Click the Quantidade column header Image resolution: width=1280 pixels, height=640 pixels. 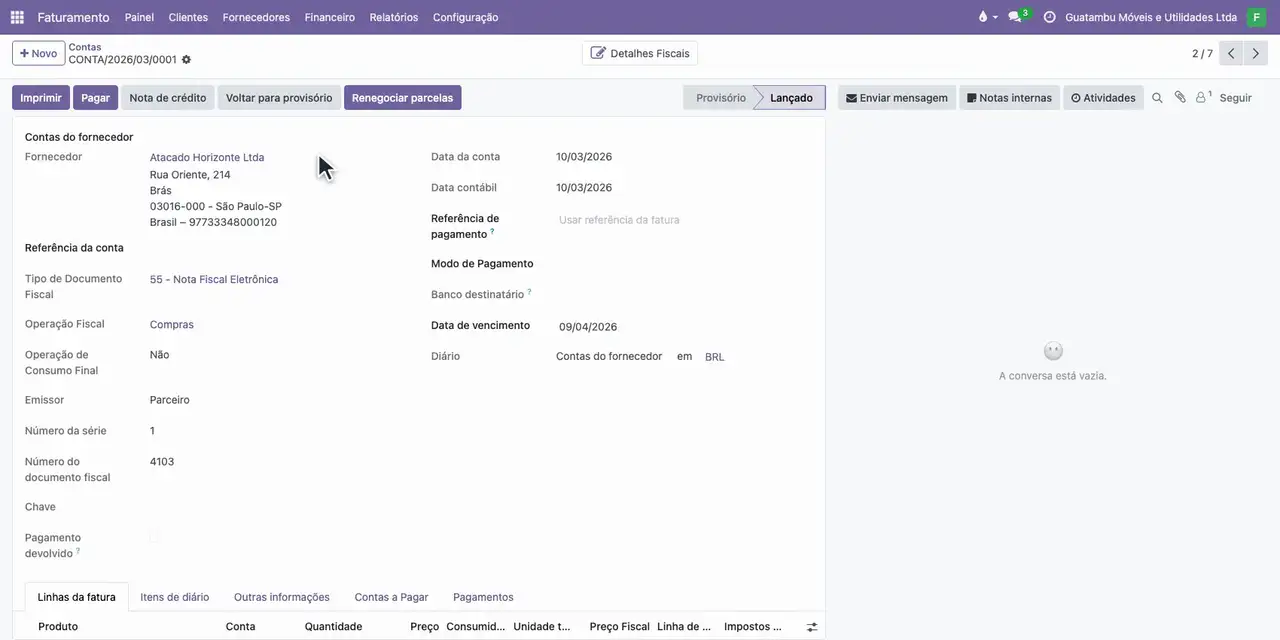[x=334, y=627]
